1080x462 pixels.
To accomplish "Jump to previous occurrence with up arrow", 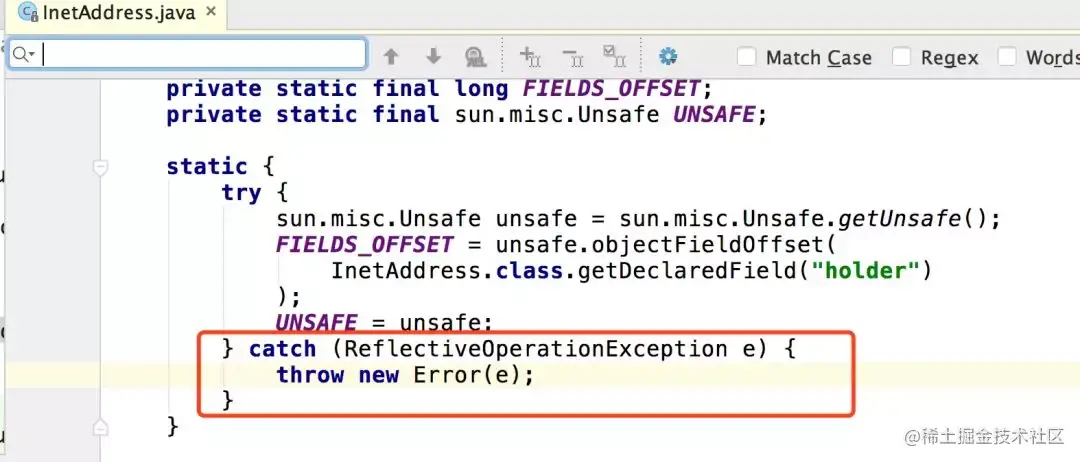I will (391, 56).
